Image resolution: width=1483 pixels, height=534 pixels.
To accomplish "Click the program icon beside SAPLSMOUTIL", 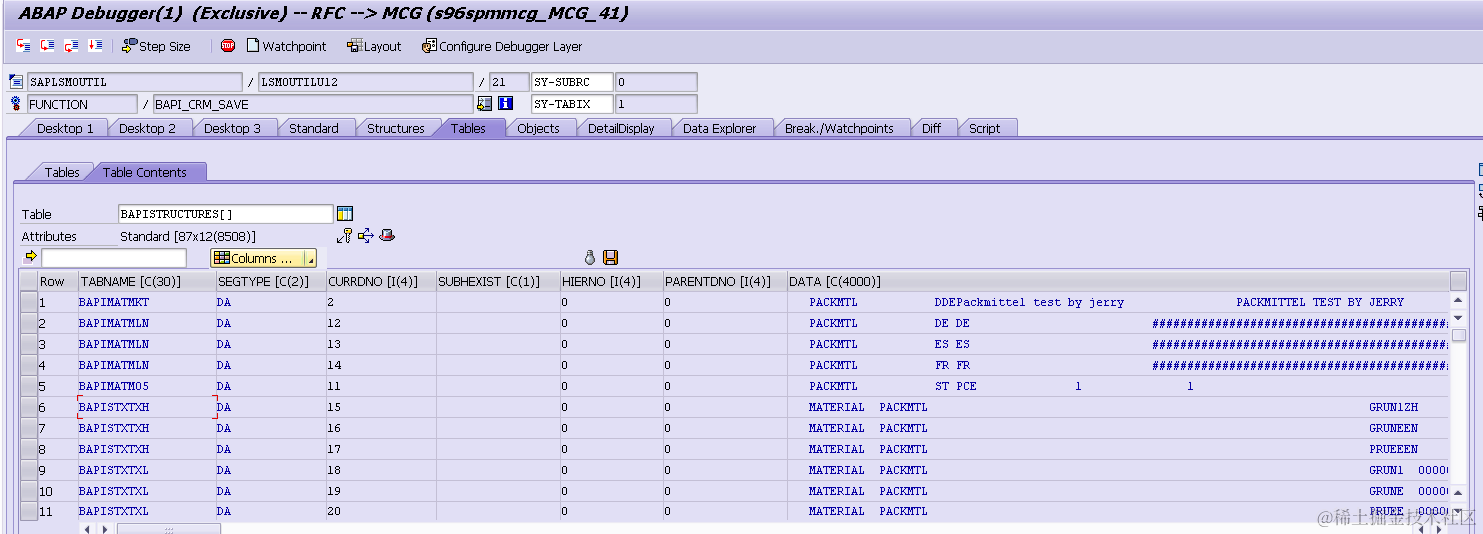I will 16,82.
